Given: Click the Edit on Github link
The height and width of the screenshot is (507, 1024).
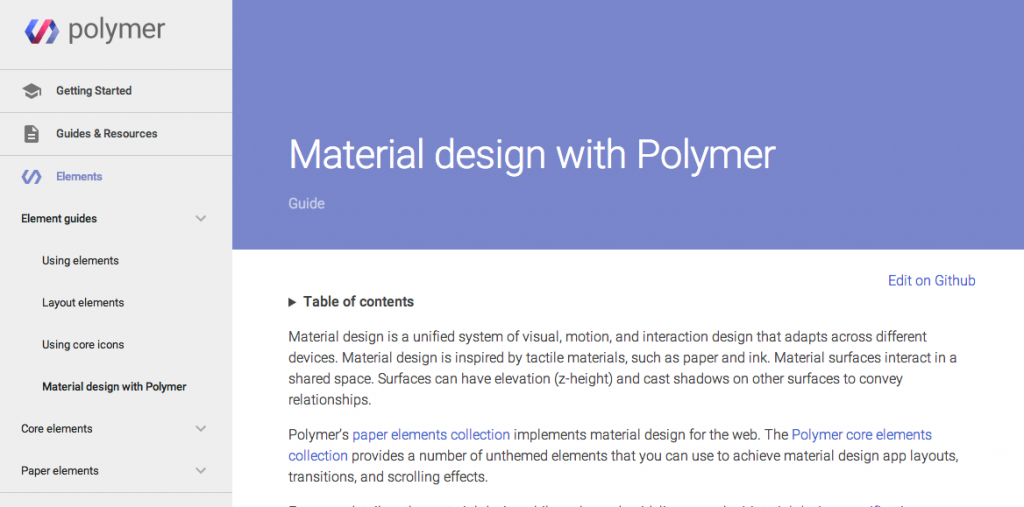Looking at the screenshot, I should (x=931, y=281).
